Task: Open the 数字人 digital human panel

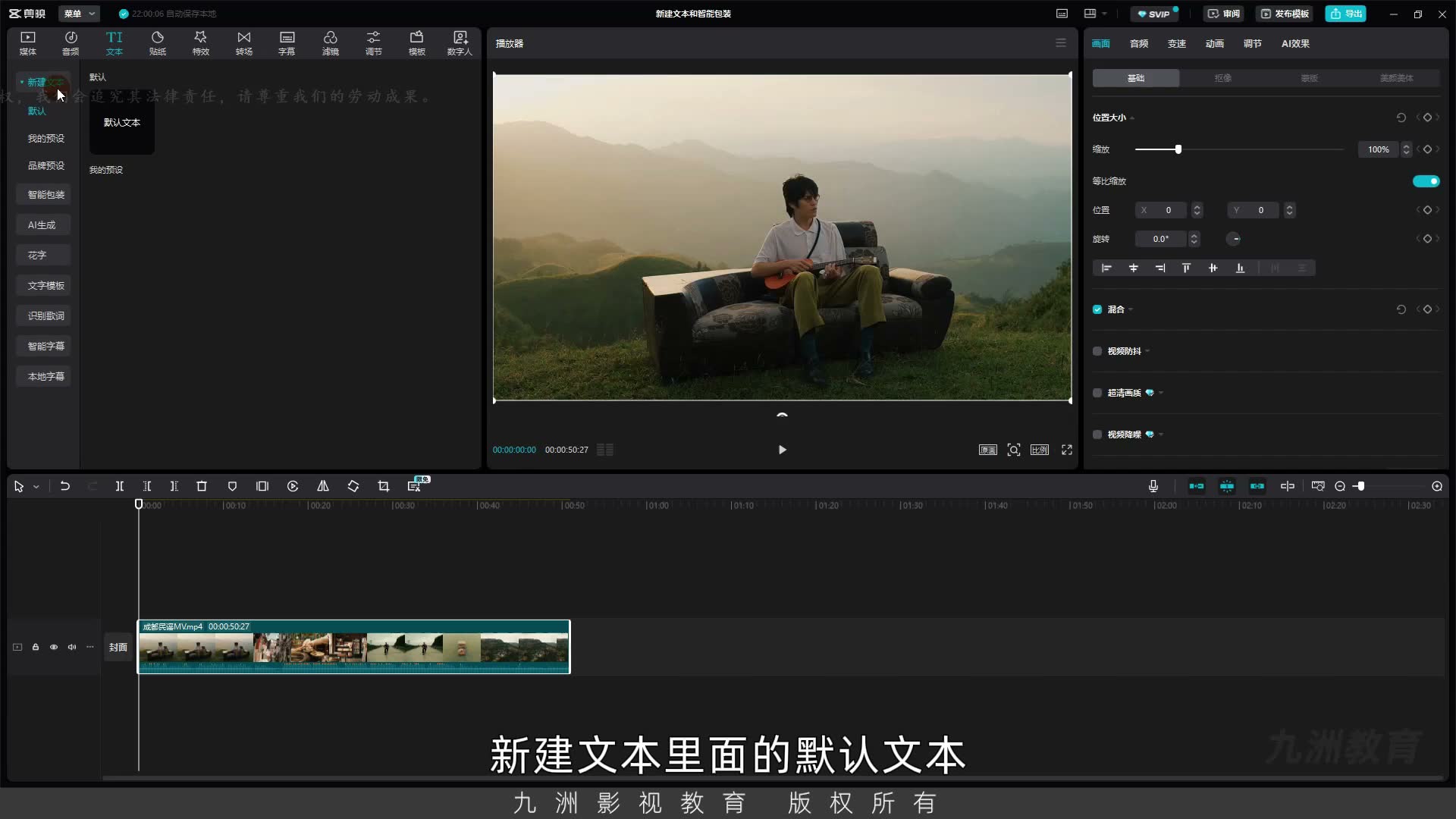Action: (x=460, y=43)
